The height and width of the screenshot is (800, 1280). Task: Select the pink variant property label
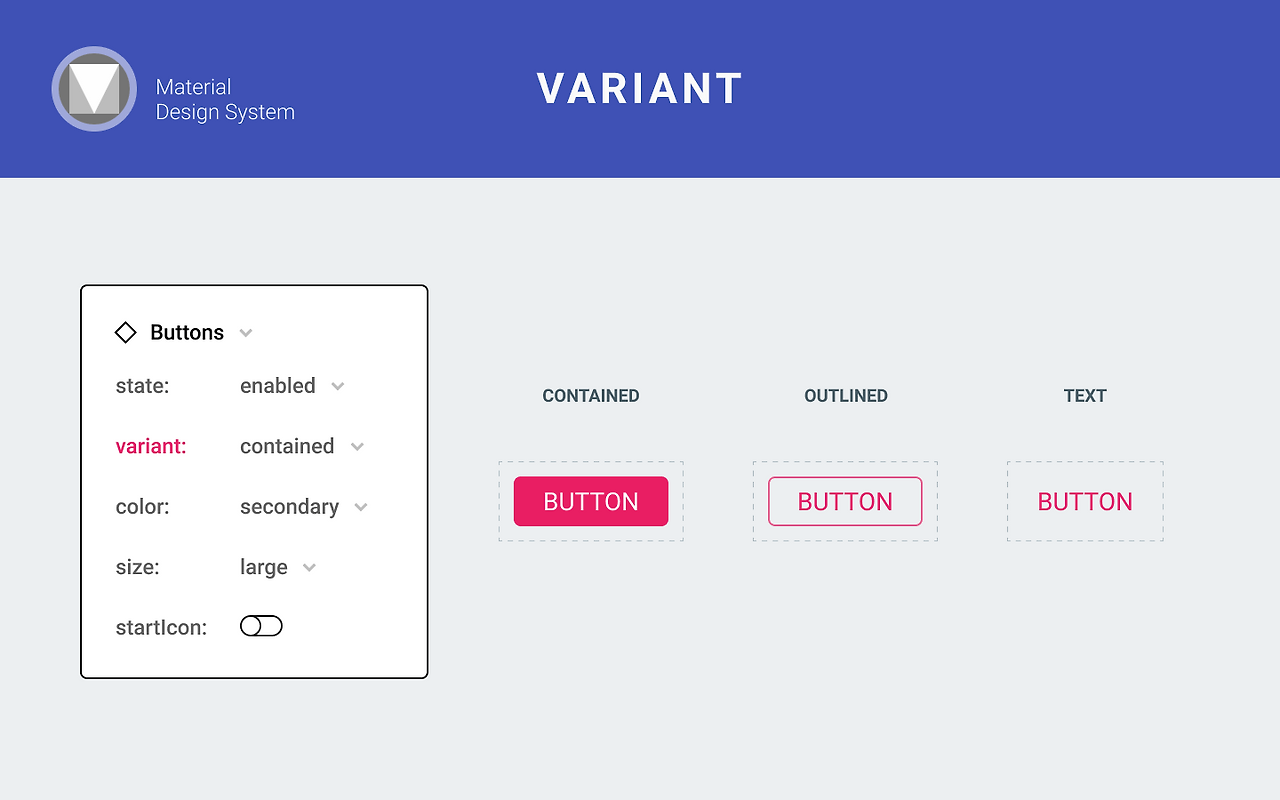(x=151, y=446)
